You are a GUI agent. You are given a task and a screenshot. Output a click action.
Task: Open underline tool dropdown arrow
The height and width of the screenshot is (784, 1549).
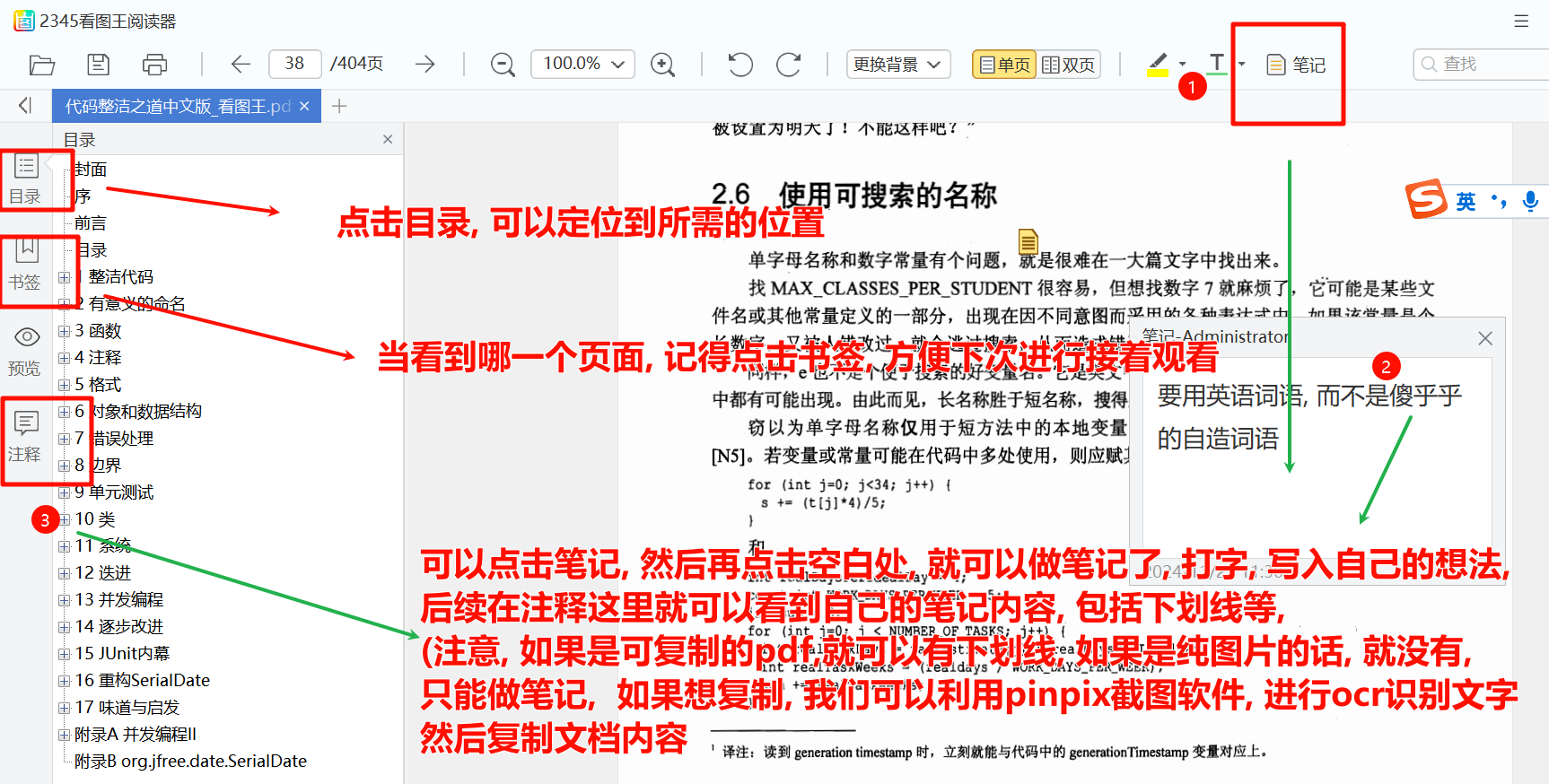[1241, 65]
